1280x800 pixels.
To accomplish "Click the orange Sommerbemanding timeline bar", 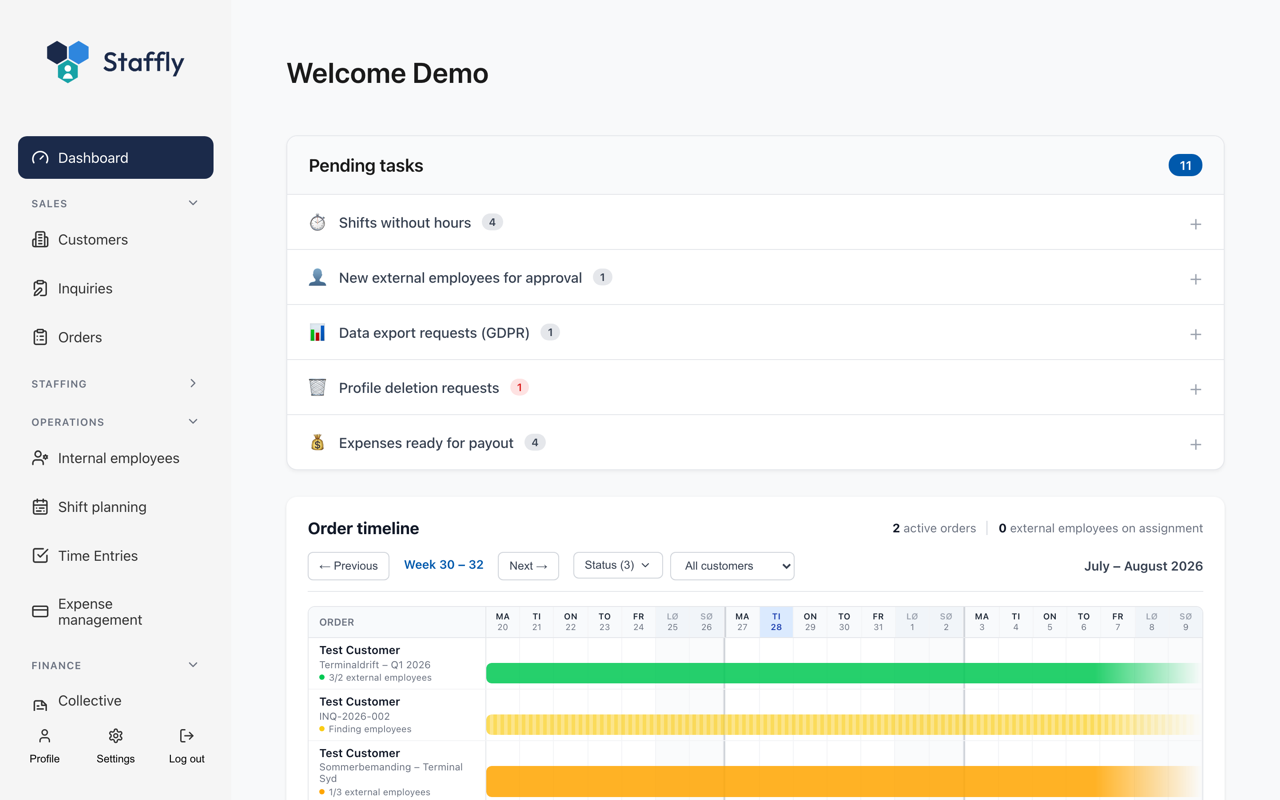I will point(843,781).
